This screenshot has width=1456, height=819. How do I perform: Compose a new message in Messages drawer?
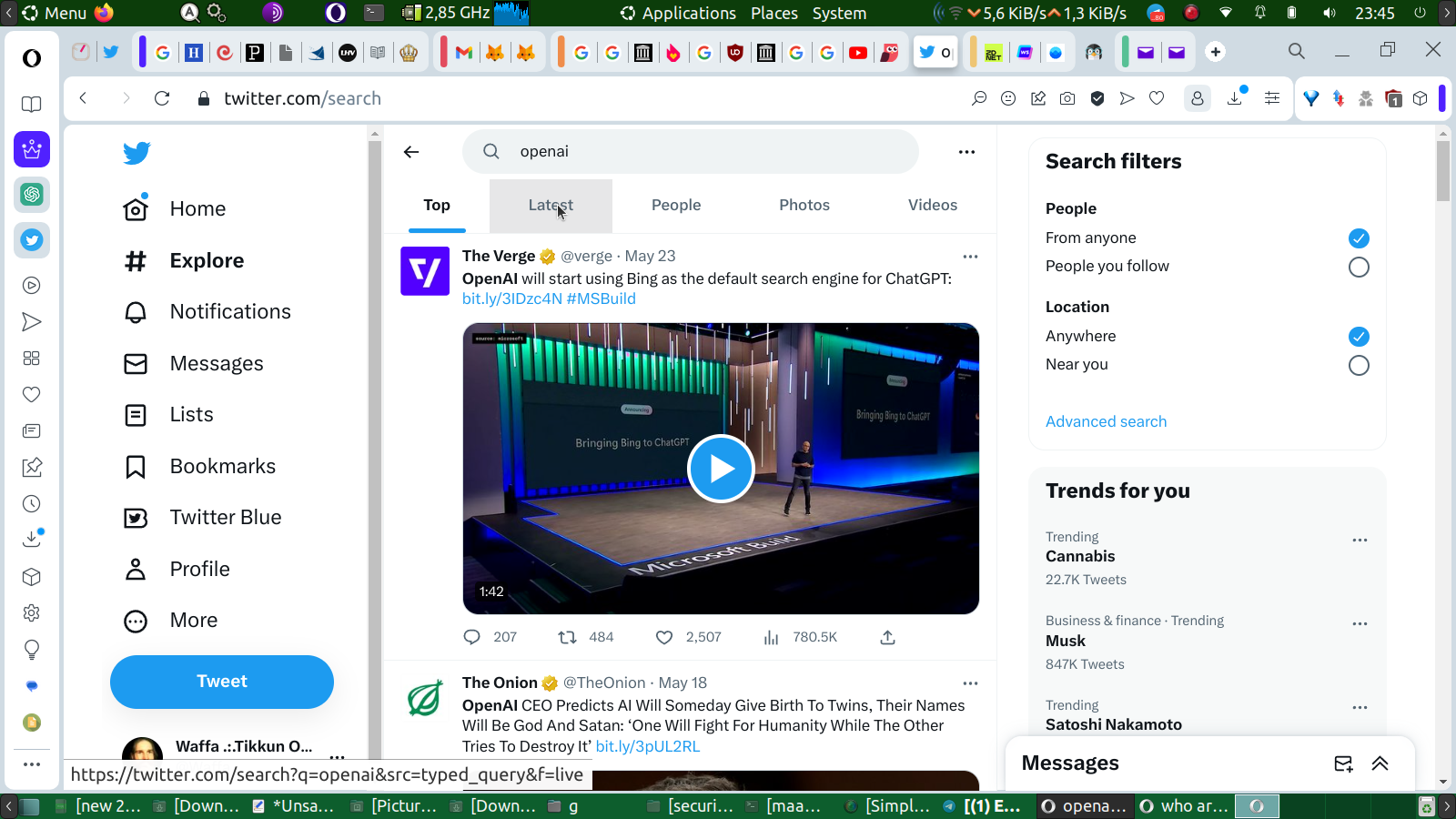click(x=1343, y=763)
